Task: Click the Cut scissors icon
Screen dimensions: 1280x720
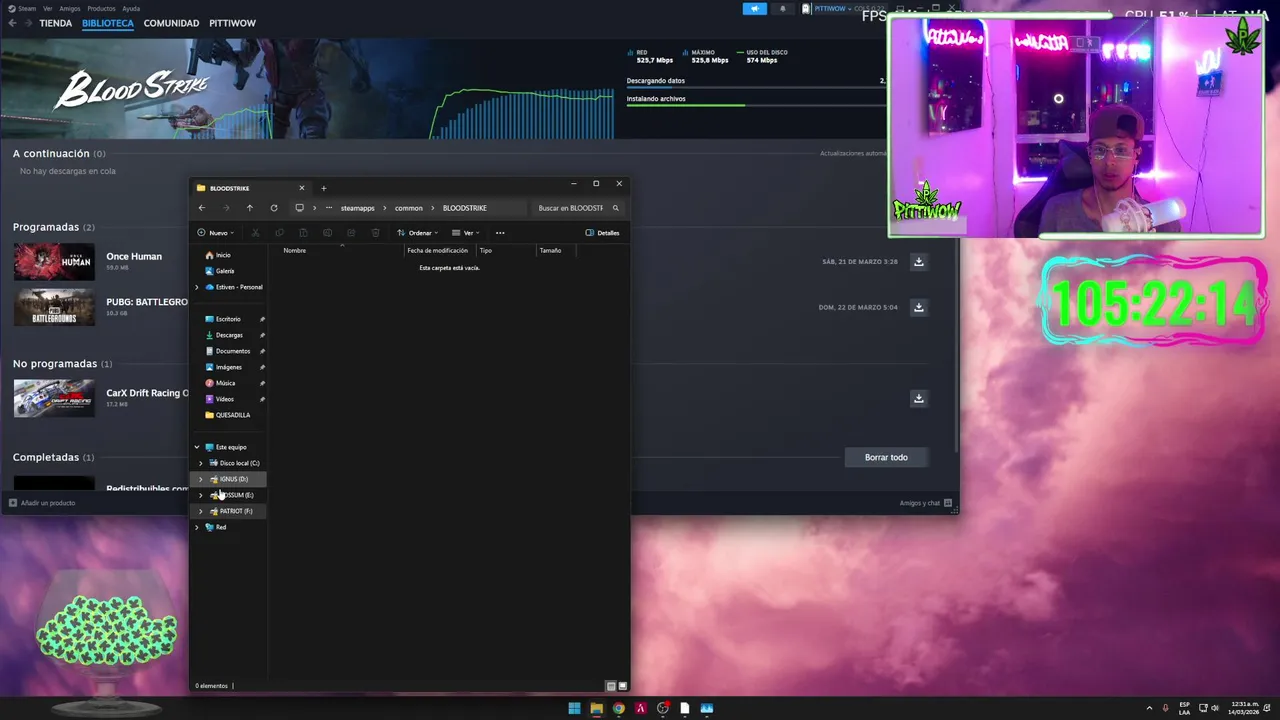Action: point(255,233)
